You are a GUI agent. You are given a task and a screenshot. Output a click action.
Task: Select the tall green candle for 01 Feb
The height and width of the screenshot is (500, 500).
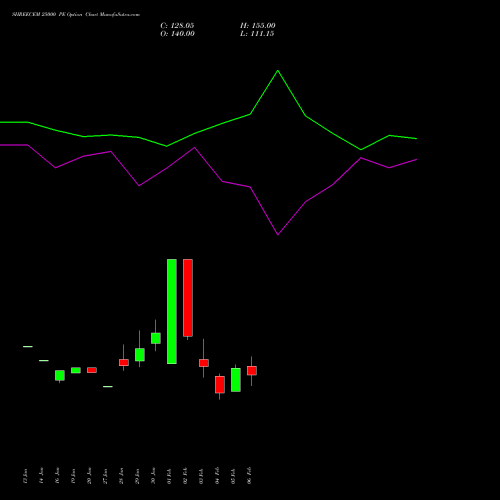pos(172,311)
